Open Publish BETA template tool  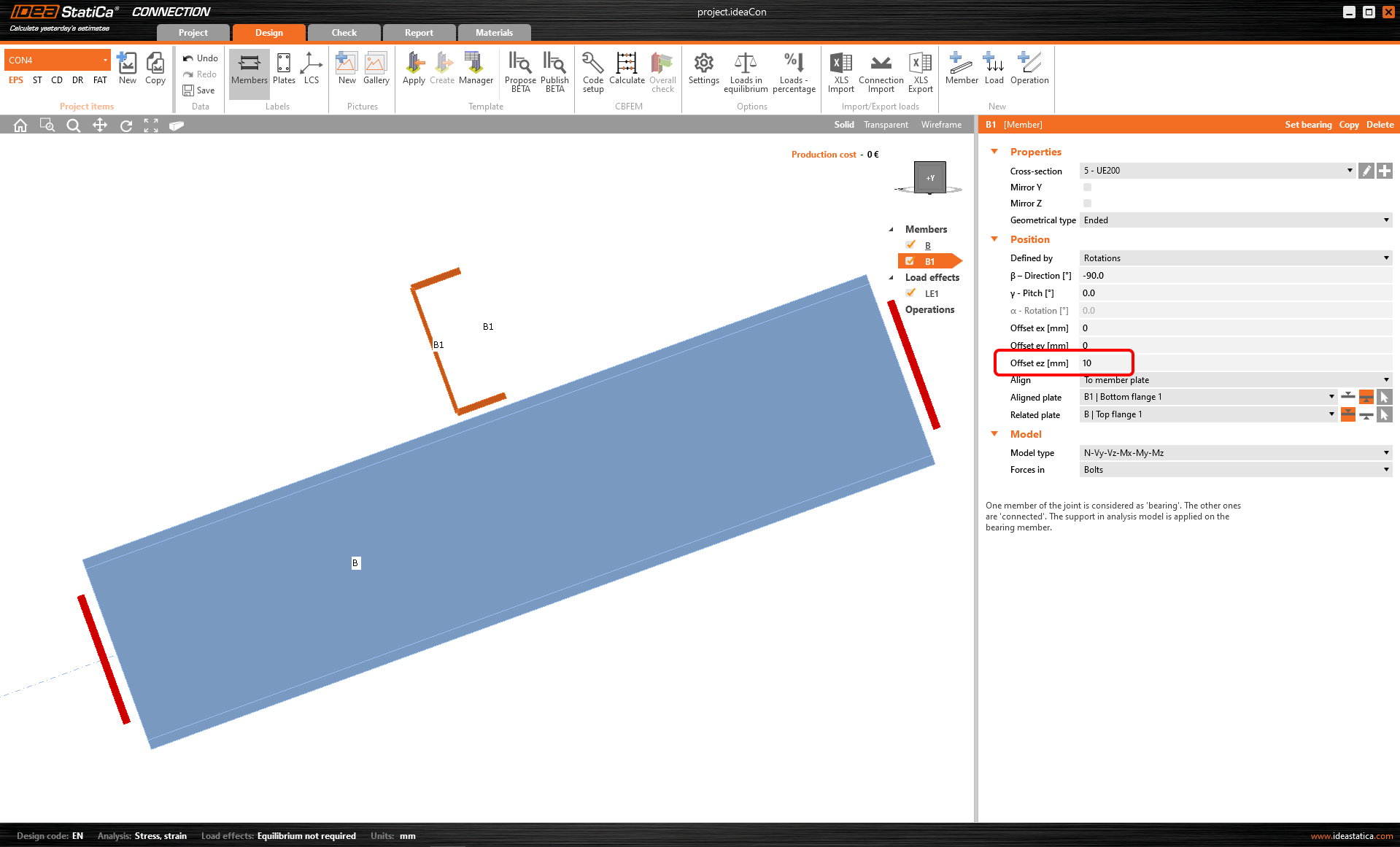tap(554, 72)
